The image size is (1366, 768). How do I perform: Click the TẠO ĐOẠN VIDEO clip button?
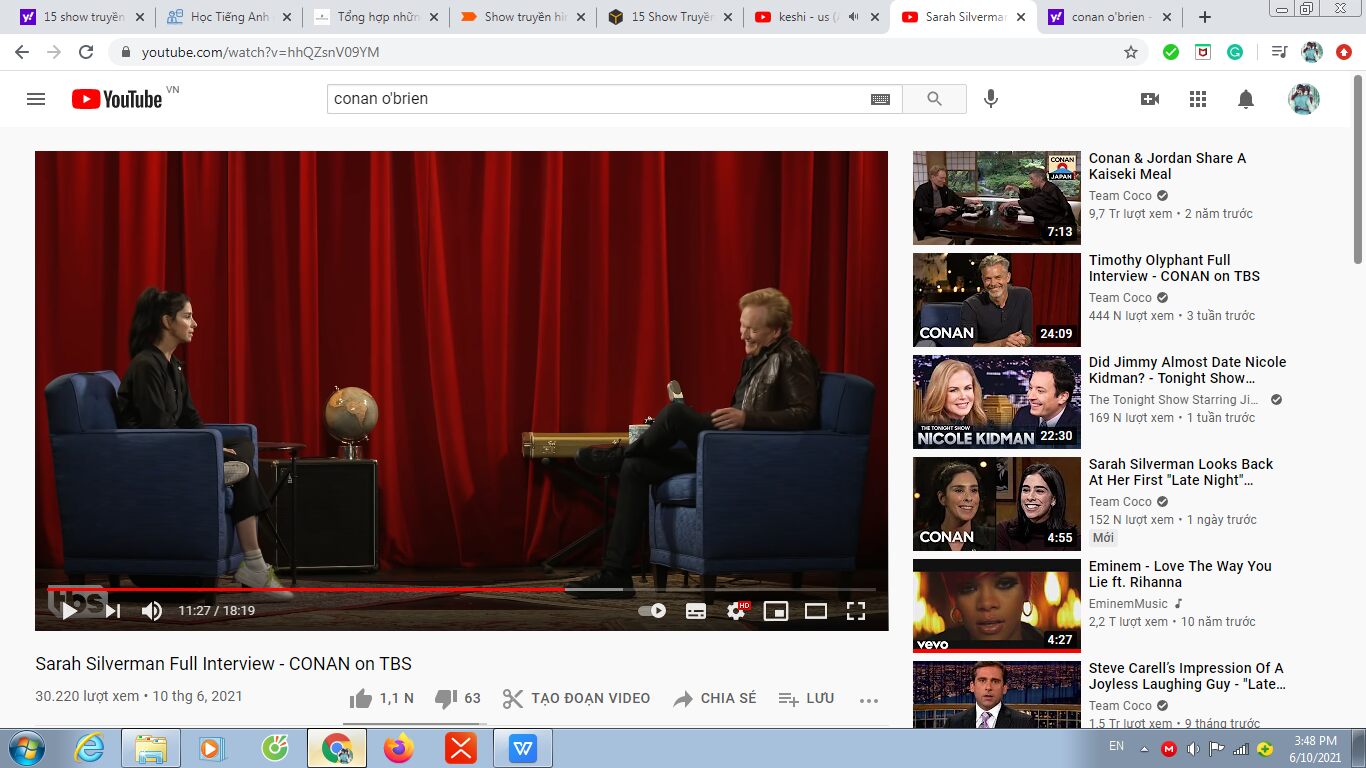pos(576,698)
